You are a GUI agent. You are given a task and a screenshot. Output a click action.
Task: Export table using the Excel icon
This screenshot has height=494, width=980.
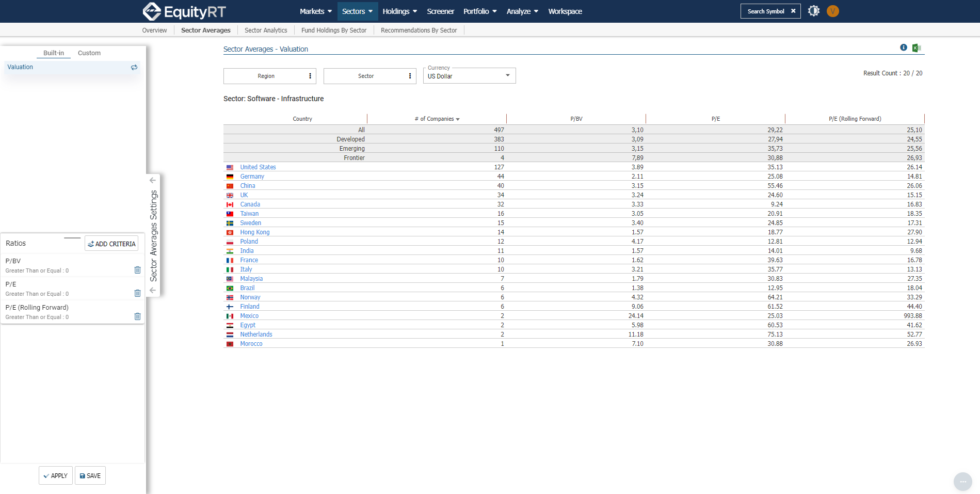[916, 48]
